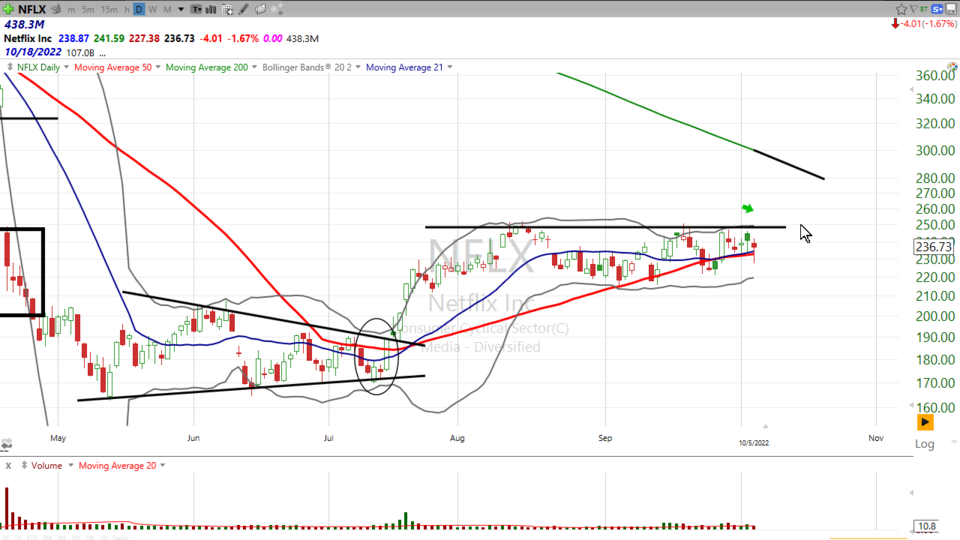This screenshot has width=960, height=540.
Task: Click the save layout floppy disk icon
Action: coord(951,9)
